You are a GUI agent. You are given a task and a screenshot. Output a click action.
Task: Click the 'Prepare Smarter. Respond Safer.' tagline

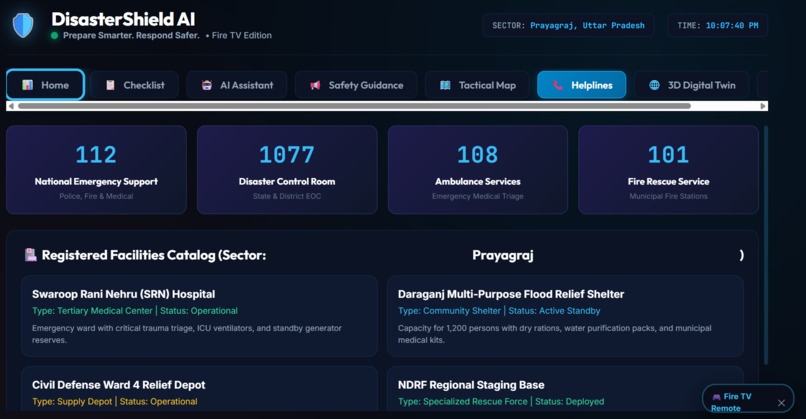tap(131, 35)
